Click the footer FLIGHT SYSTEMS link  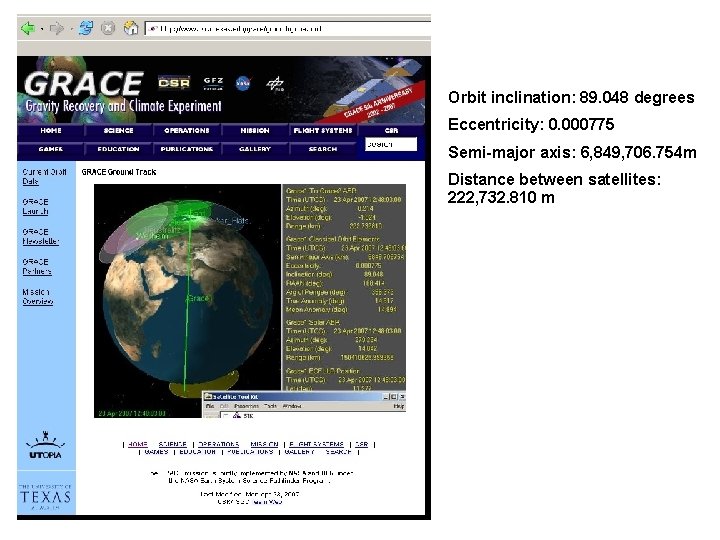click(316, 444)
